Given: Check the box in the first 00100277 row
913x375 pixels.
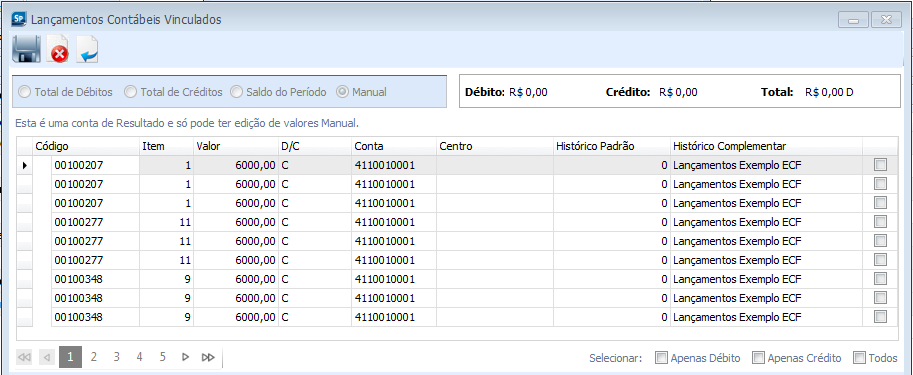Looking at the screenshot, I should 880,222.
